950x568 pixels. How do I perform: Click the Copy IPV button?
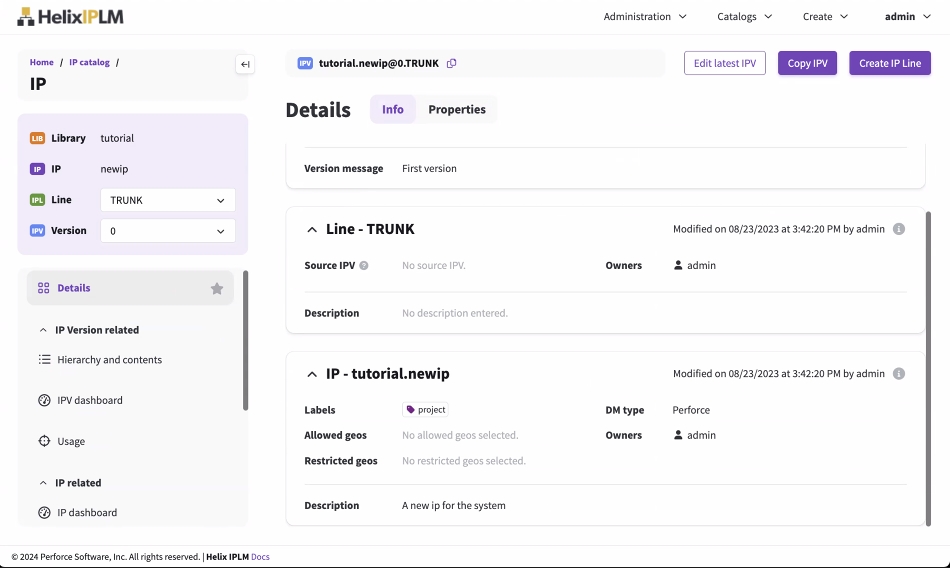[807, 63]
